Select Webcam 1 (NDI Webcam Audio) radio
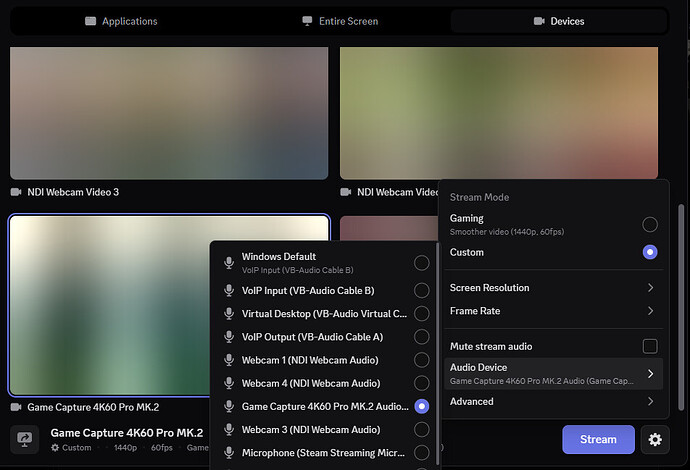690x470 pixels. click(421, 360)
